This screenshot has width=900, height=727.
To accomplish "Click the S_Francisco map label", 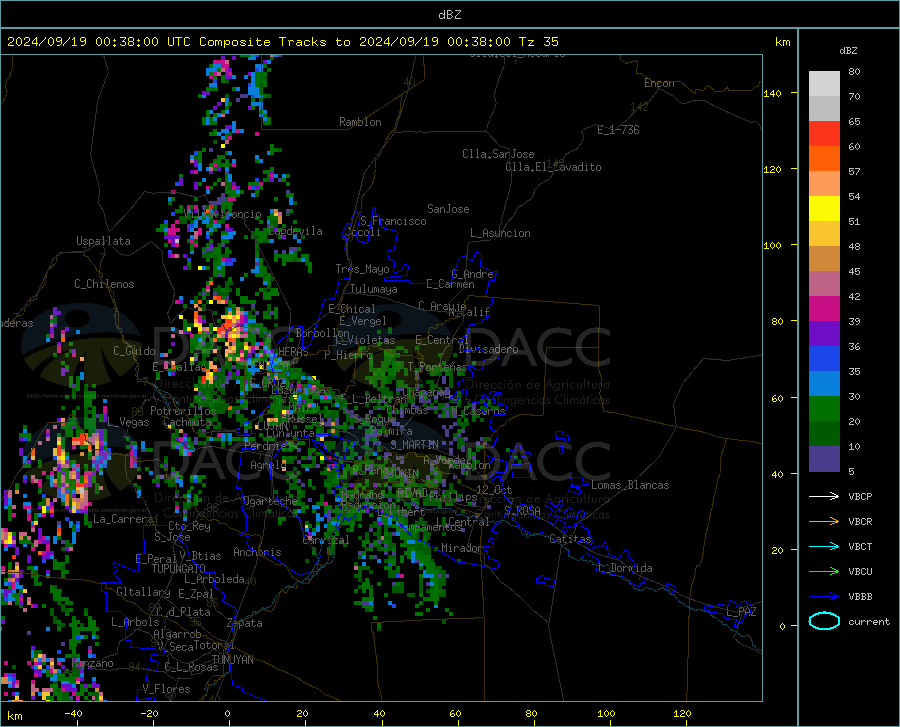I will tap(393, 221).
